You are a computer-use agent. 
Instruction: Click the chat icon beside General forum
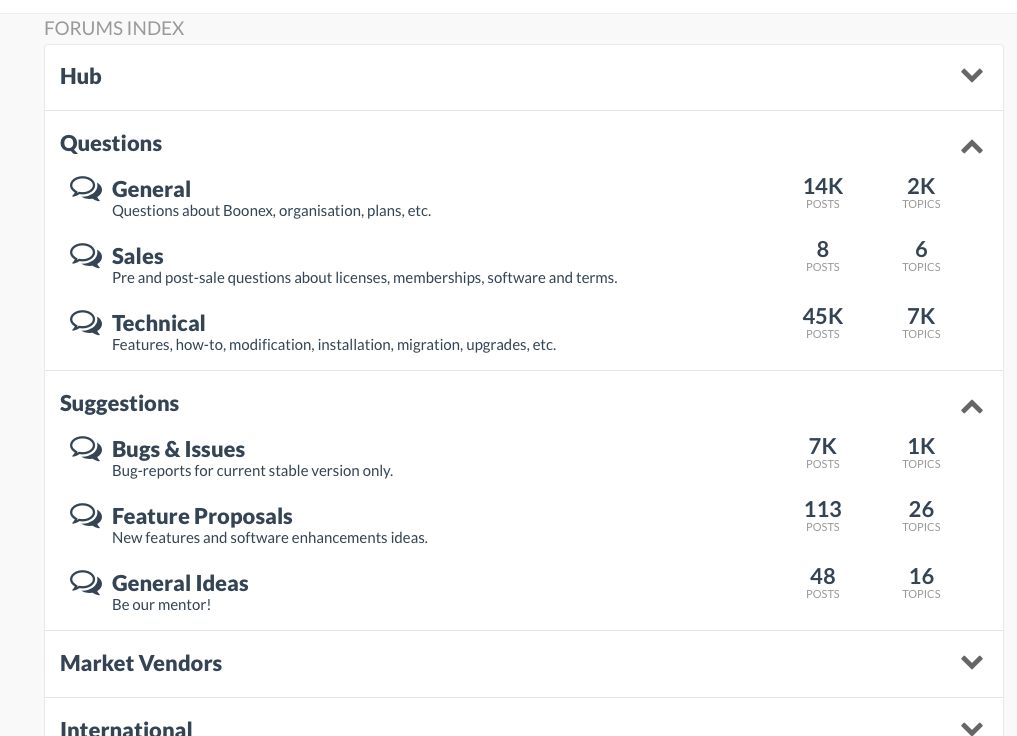pos(86,189)
